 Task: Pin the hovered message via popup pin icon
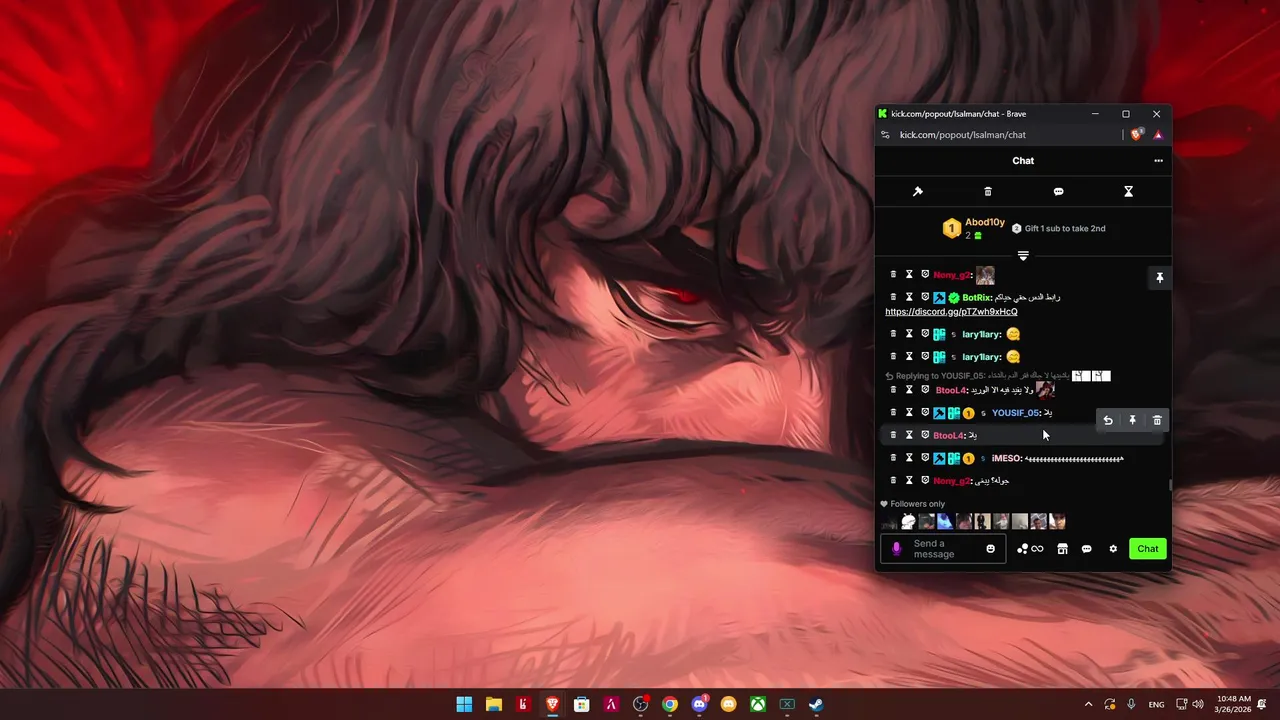tap(1132, 421)
